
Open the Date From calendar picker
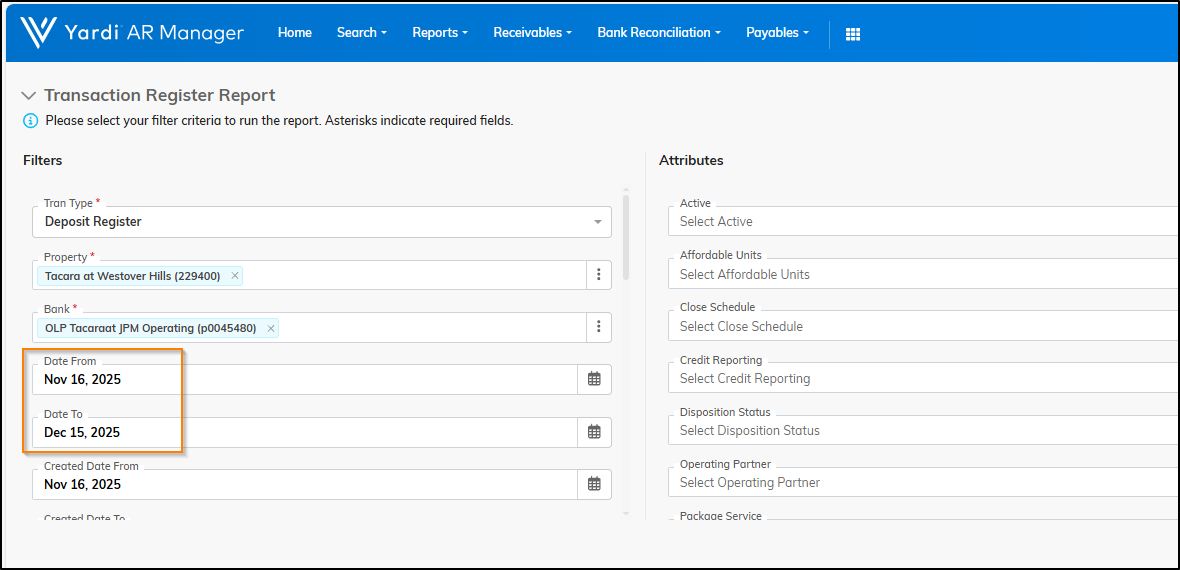pyautogui.click(x=594, y=379)
